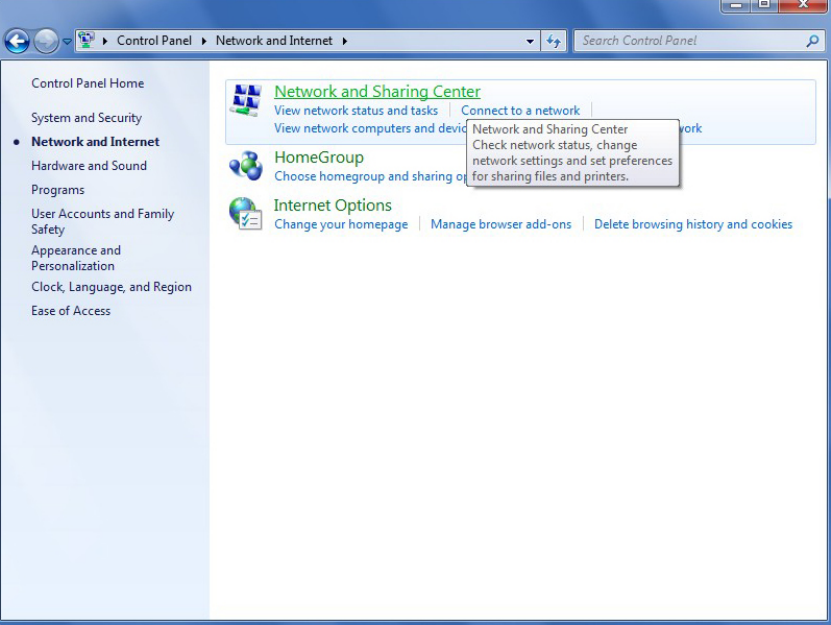Maximize the Control Panel window

[764, 5]
